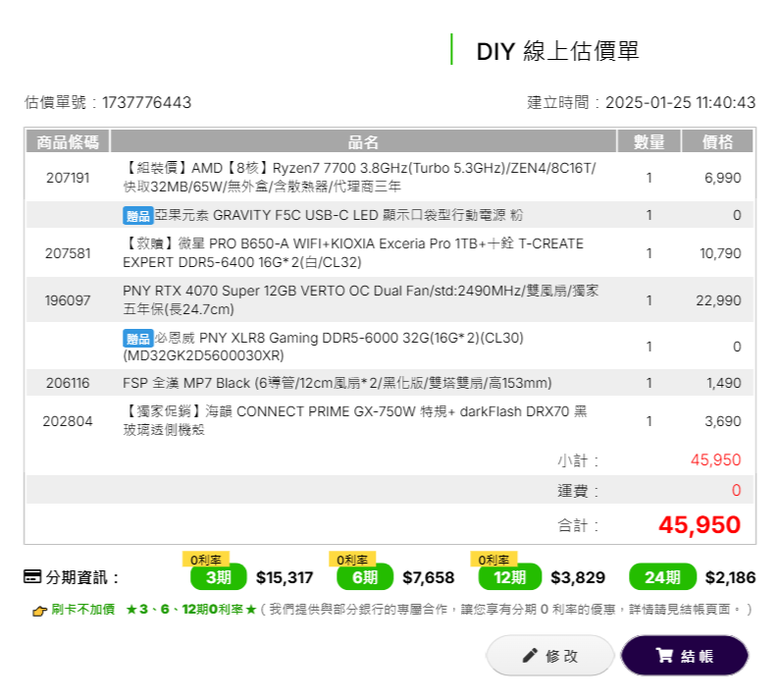The height and width of the screenshot is (700, 780).
Task: Click the $3,829 installment amount
Action: [578, 578]
